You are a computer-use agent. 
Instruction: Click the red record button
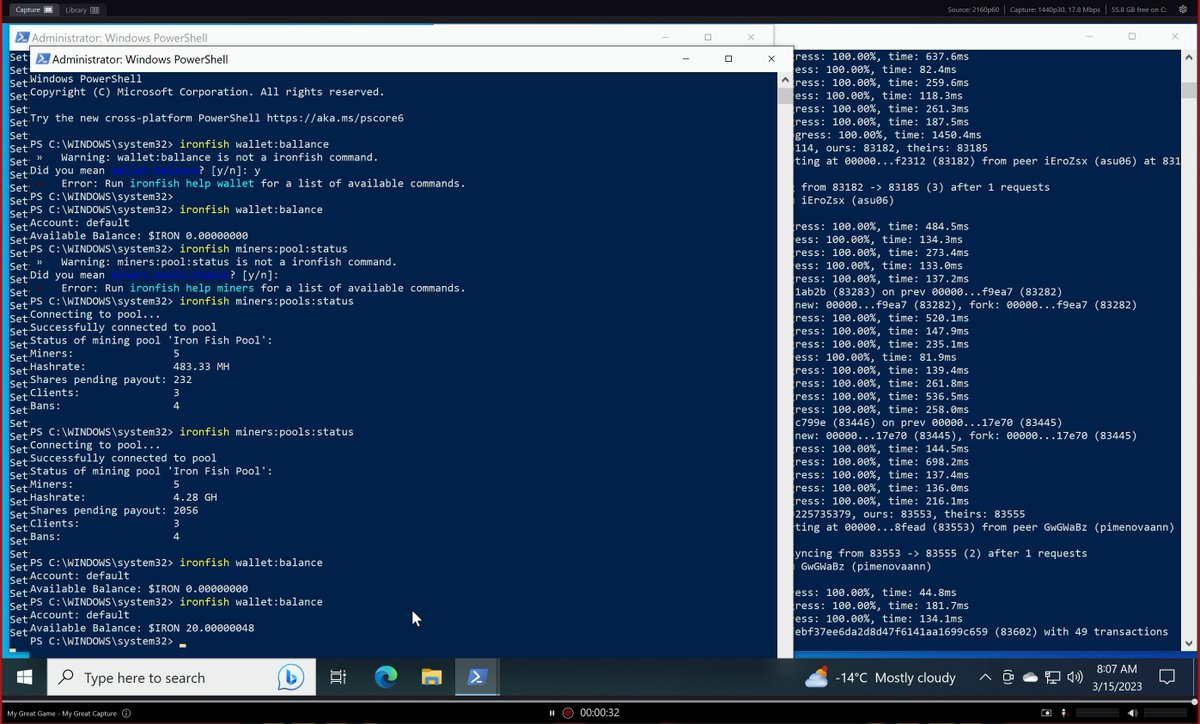tap(568, 713)
